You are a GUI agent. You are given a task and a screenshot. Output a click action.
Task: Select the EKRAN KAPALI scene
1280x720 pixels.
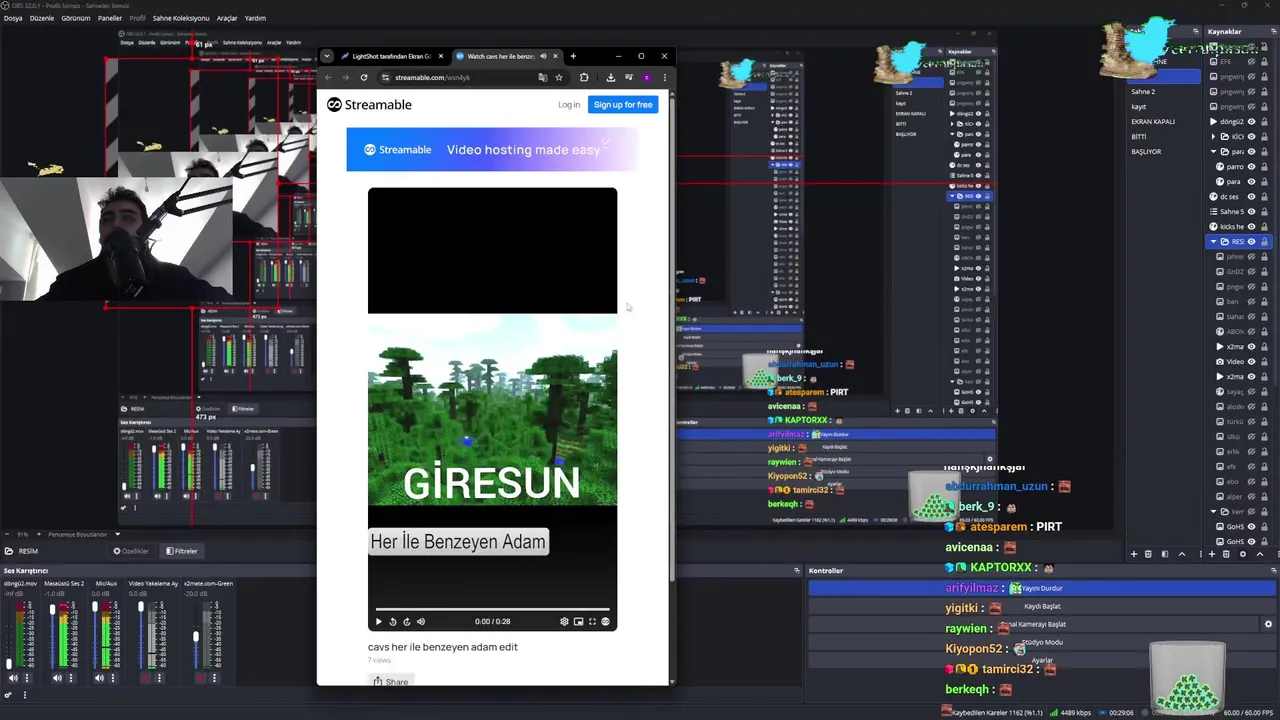1153,122
